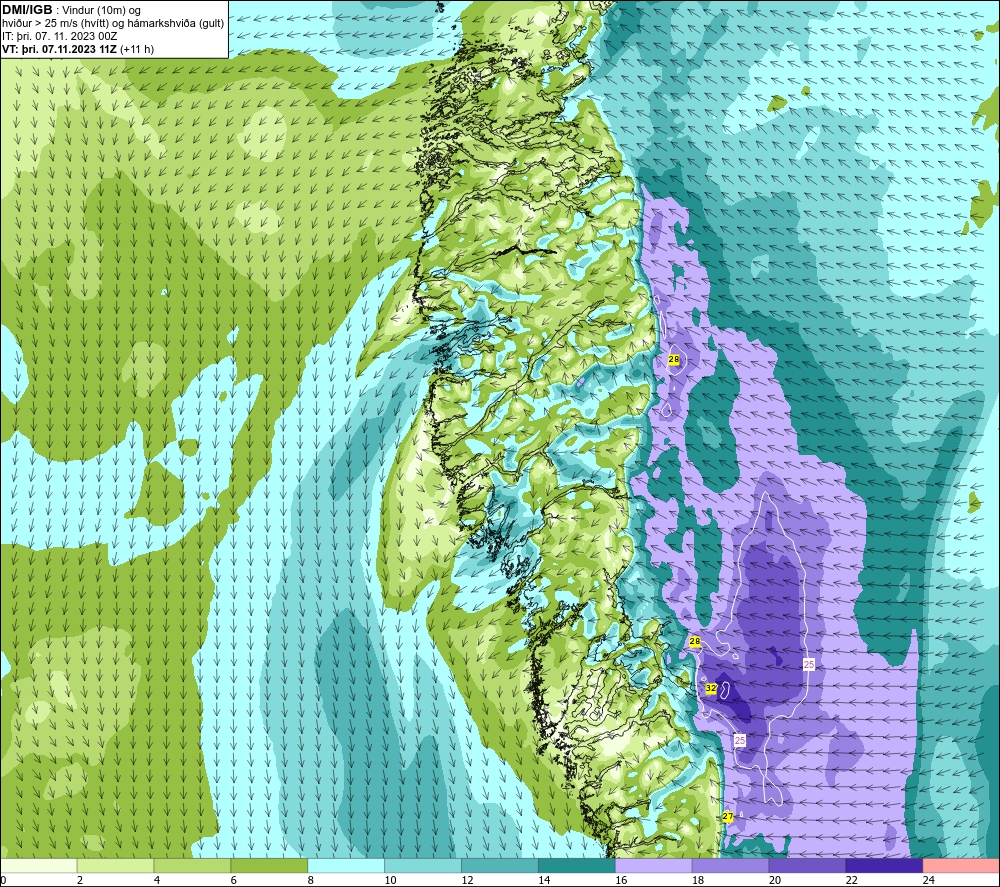
Task: Click the legend scale number "20"
Action: (x=775, y=880)
